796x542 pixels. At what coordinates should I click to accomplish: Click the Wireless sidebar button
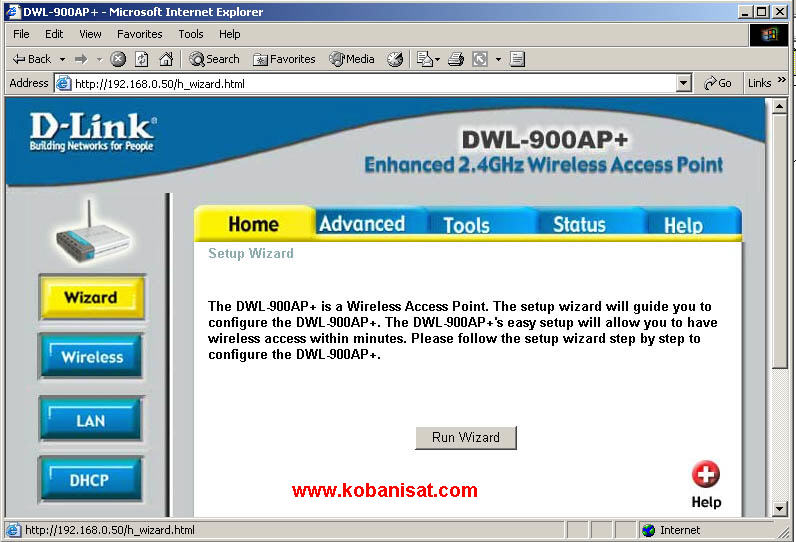91,356
